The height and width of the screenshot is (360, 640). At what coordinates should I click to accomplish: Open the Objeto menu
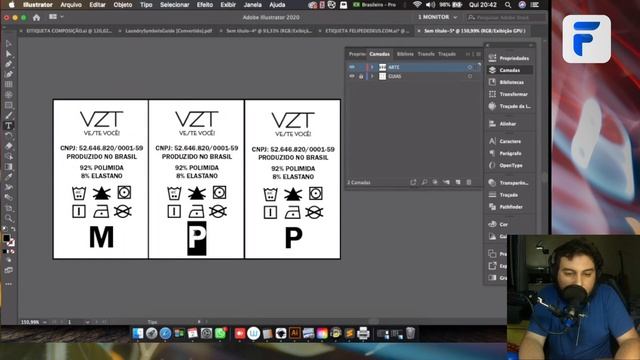123,5
